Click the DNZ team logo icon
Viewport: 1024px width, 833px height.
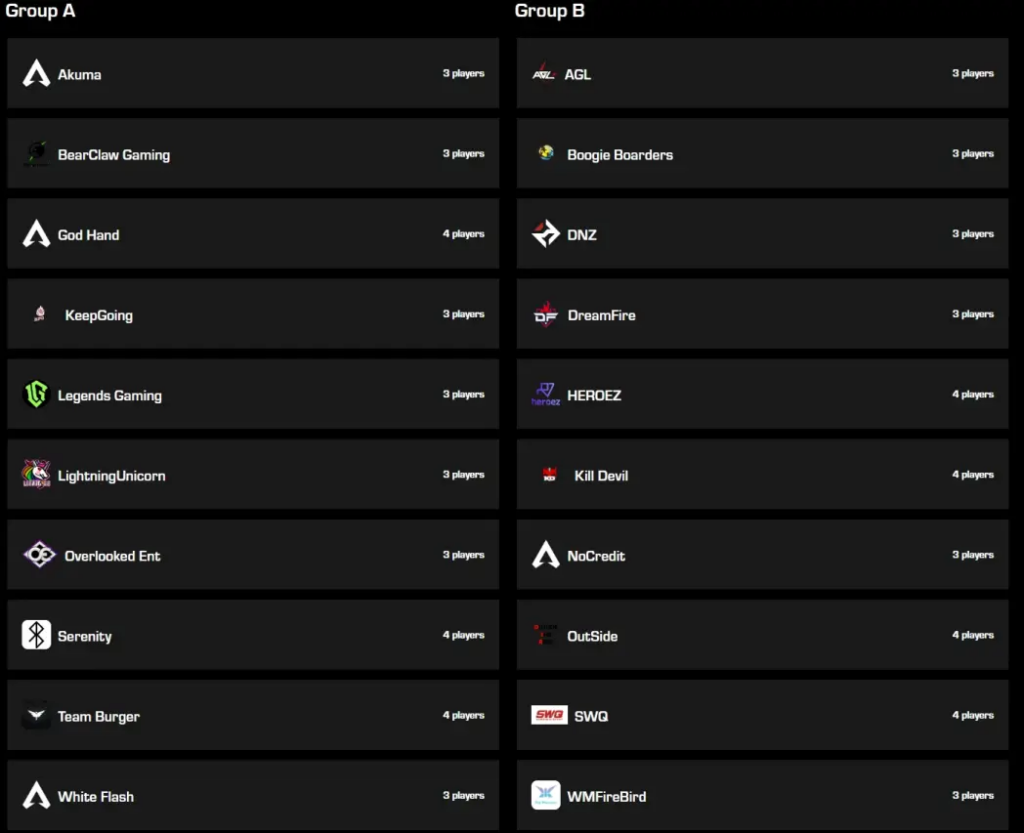(546, 234)
